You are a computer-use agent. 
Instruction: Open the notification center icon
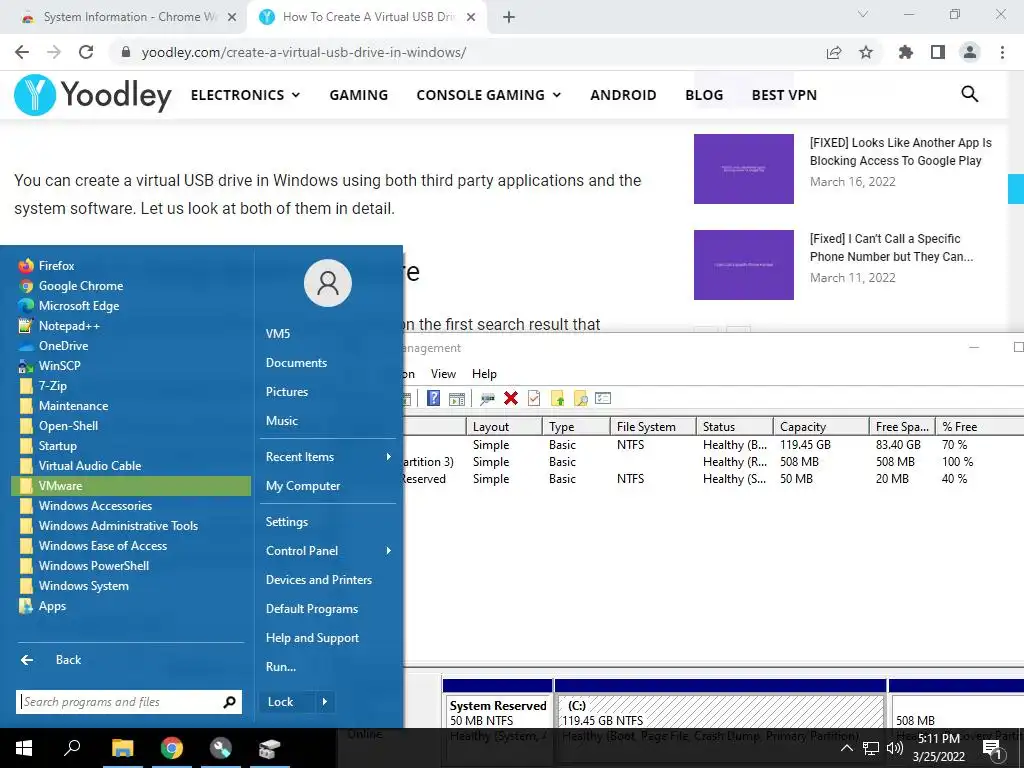992,750
